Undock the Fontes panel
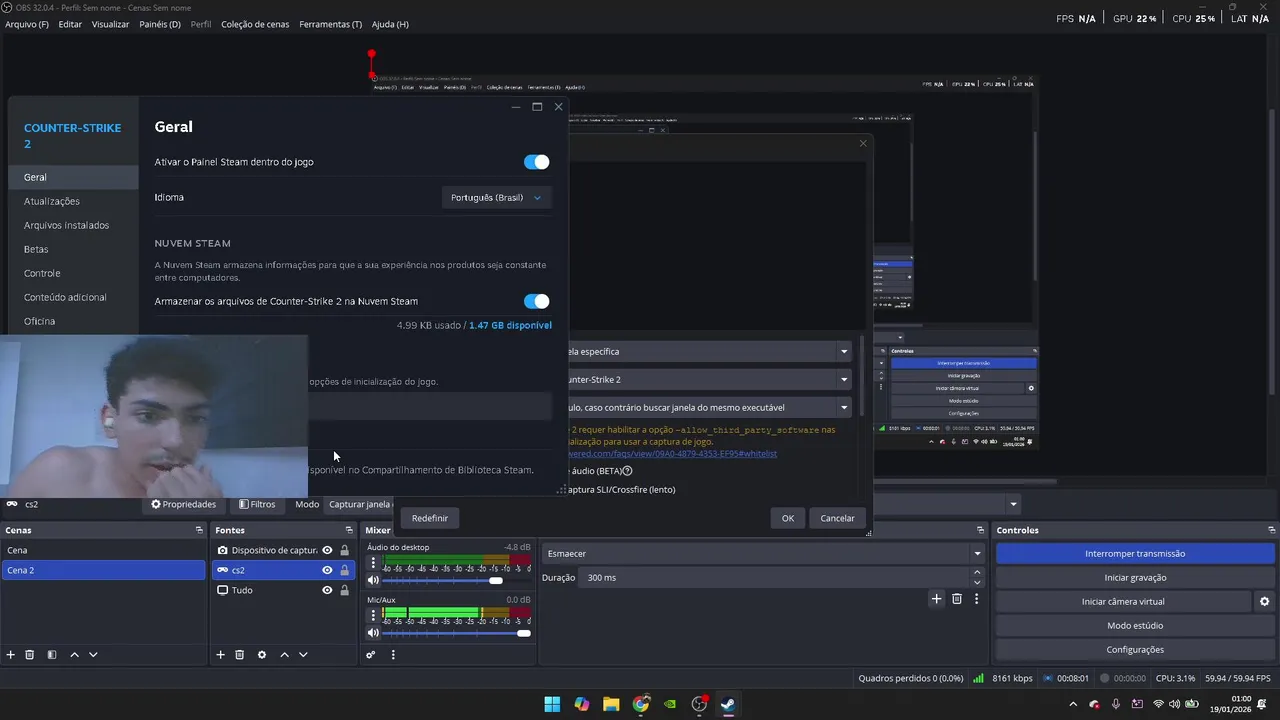The height and width of the screenshot is (720, 1280). coord(349,530)
